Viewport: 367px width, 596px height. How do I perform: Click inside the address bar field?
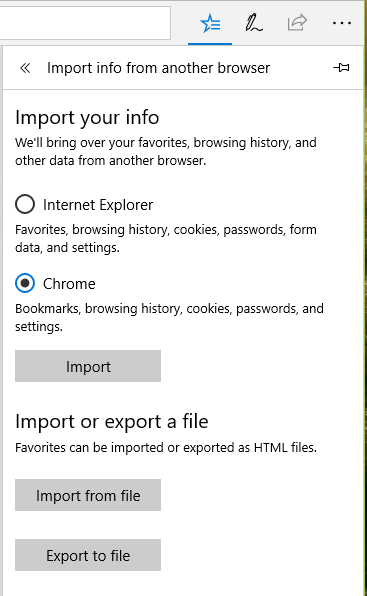click(85, 23)
